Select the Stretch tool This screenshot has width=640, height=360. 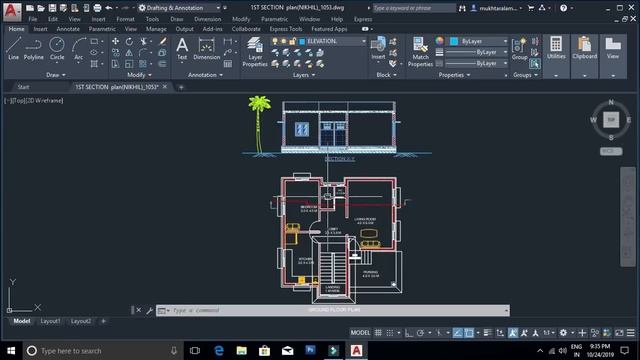pos(116,64)
